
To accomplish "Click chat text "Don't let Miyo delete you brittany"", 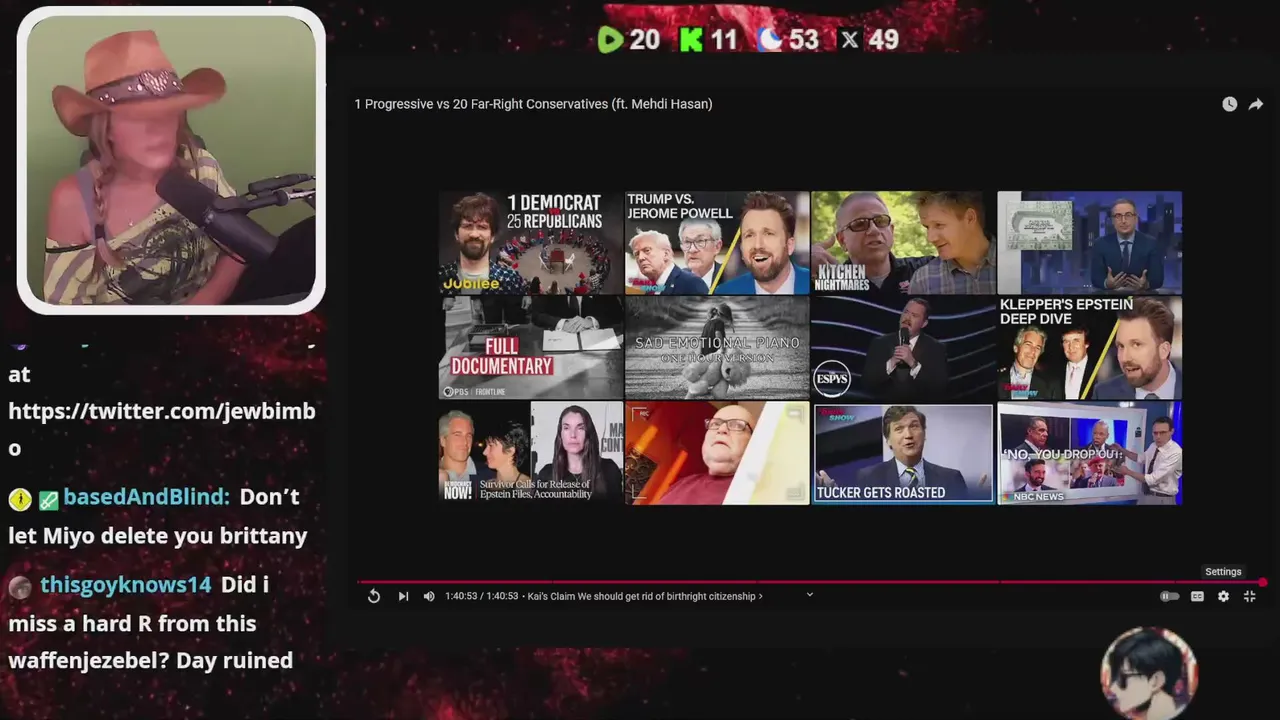I will 158,516.
